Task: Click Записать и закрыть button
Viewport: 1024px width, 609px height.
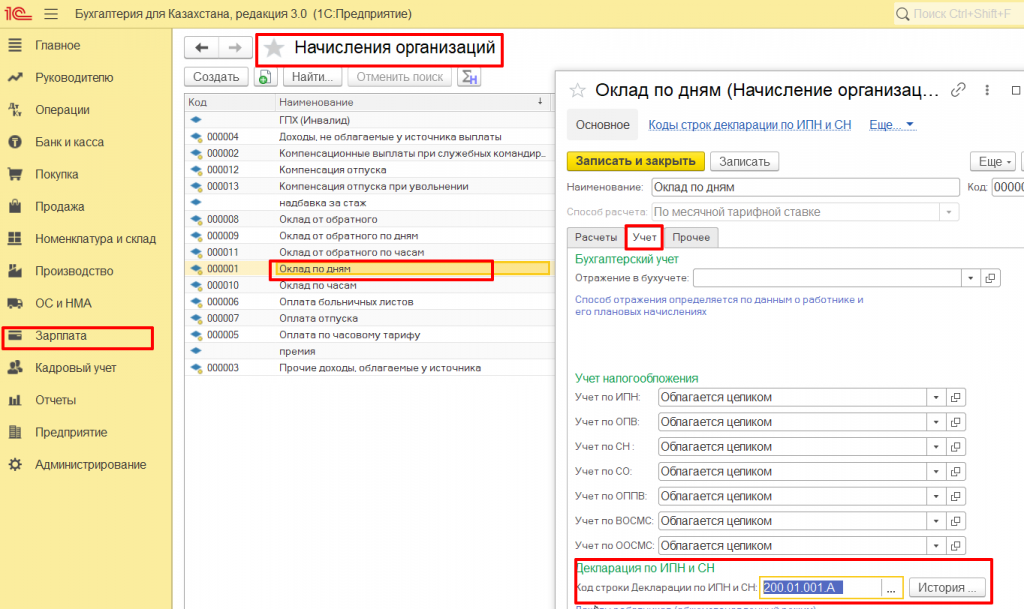Action: 635,161
